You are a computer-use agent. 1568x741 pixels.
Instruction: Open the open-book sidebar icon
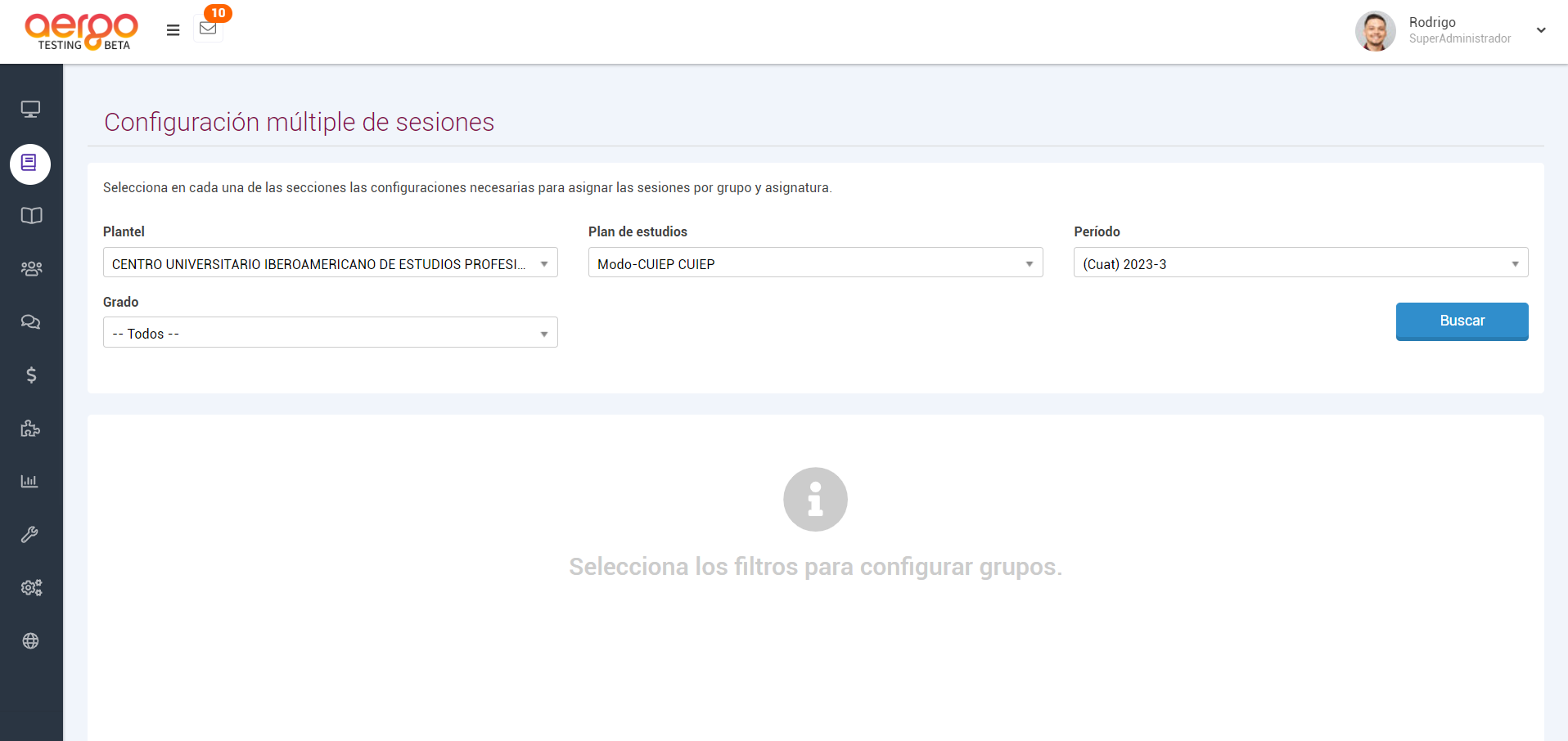pos(31,216)
